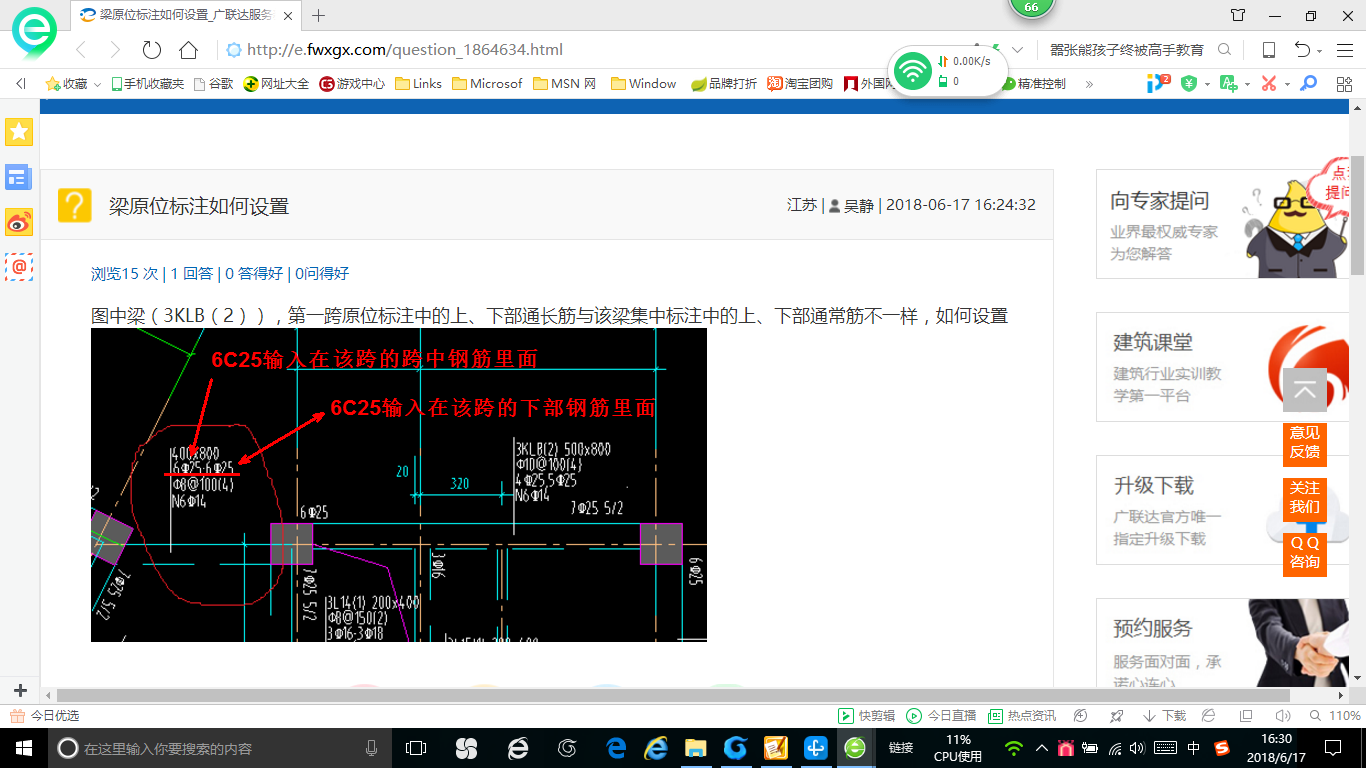Click the gray back-to-top arrow button
Screen dimensions: 1366x768
tap(1304, 390)
